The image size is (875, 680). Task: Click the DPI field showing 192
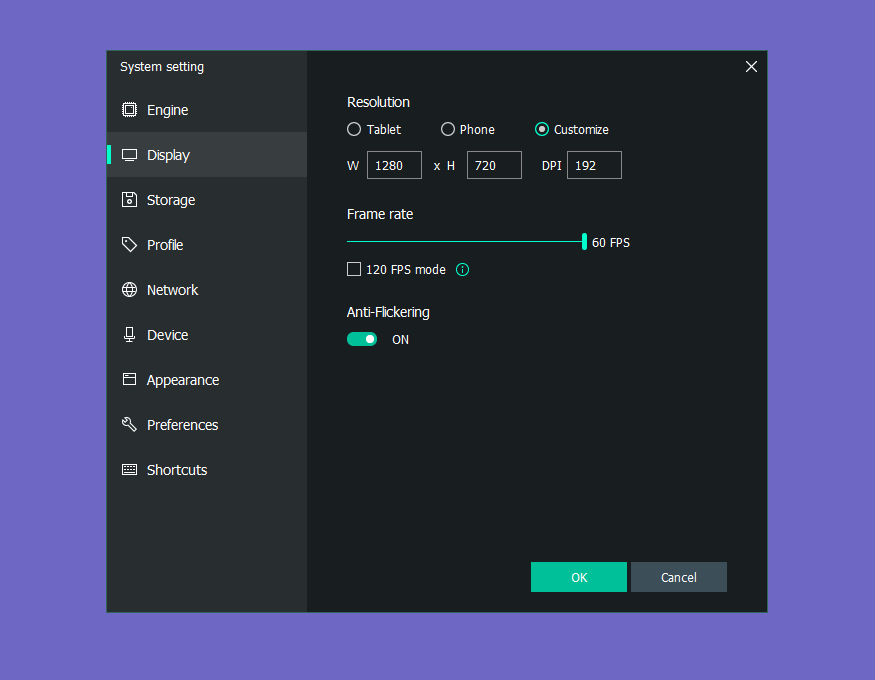(x=594, y=165)
